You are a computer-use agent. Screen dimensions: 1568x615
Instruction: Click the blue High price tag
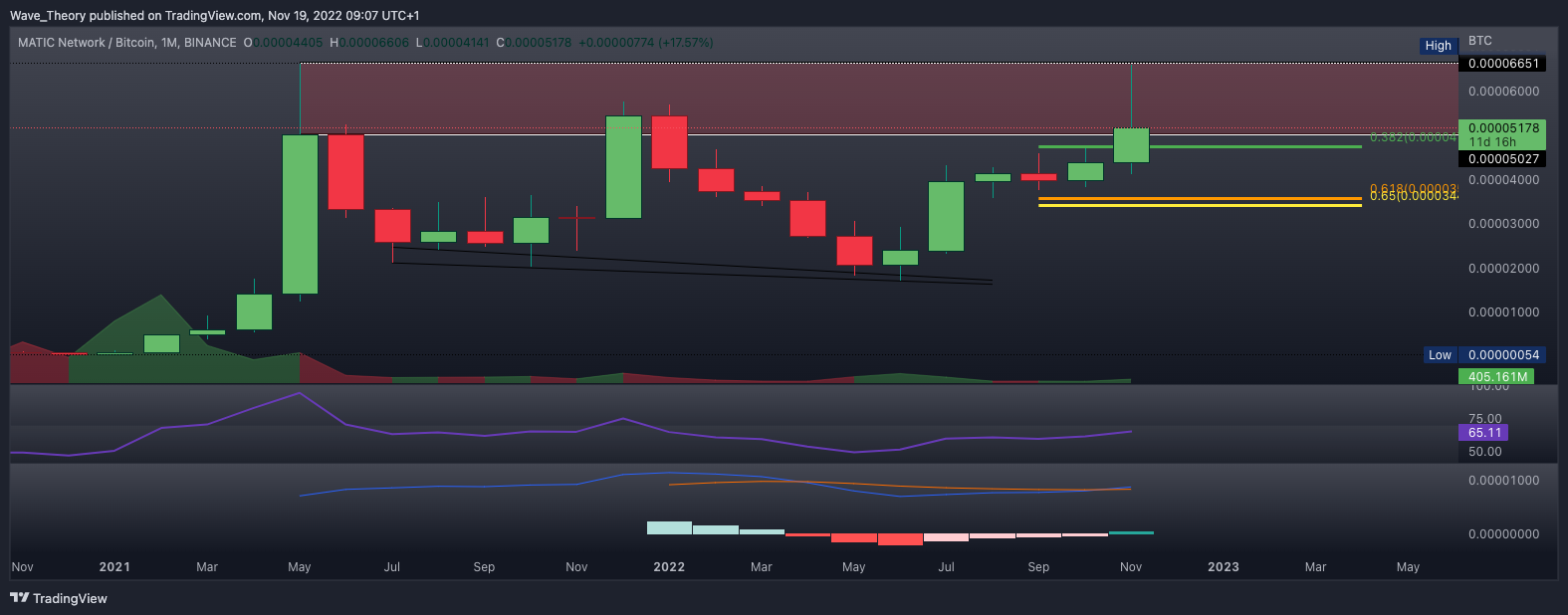(1439, 46)
